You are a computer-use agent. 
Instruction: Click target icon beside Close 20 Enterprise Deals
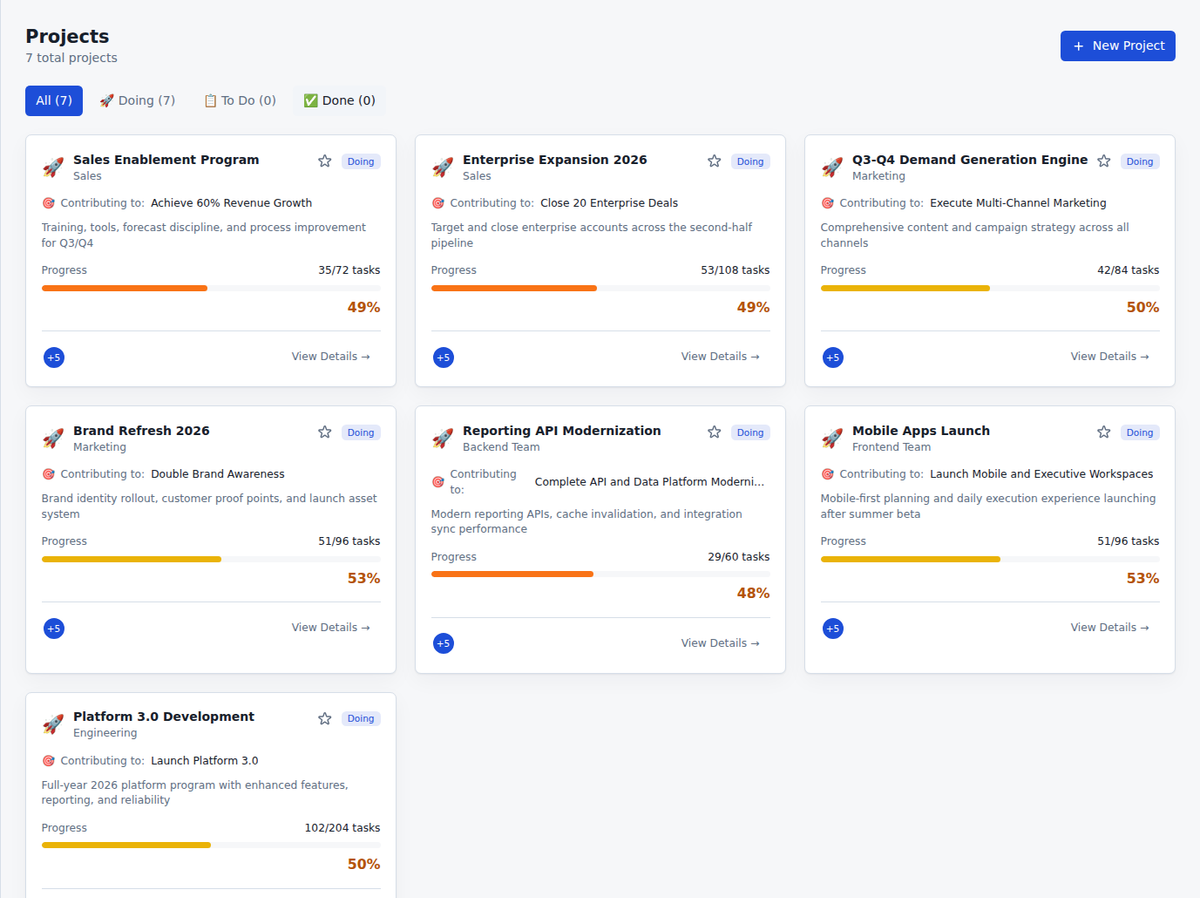(x=437, y=203)
